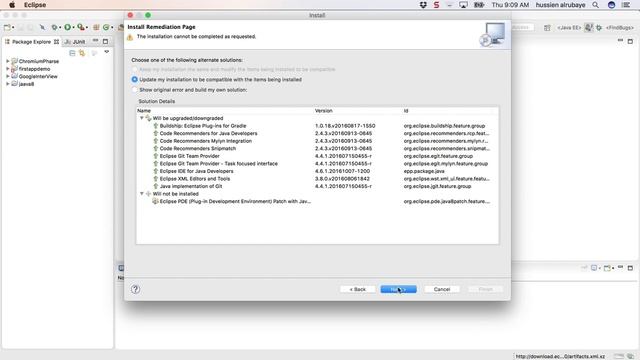Collapse 'Will not be installed' group
640x360 pixels.
click(x=142, y=193)
